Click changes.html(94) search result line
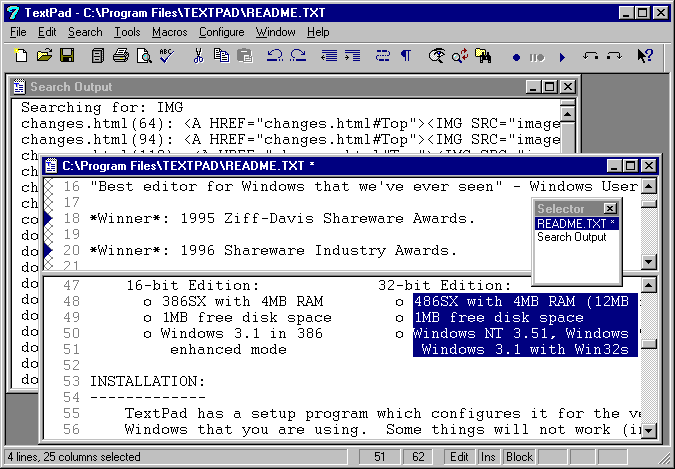 coord(291,140)
